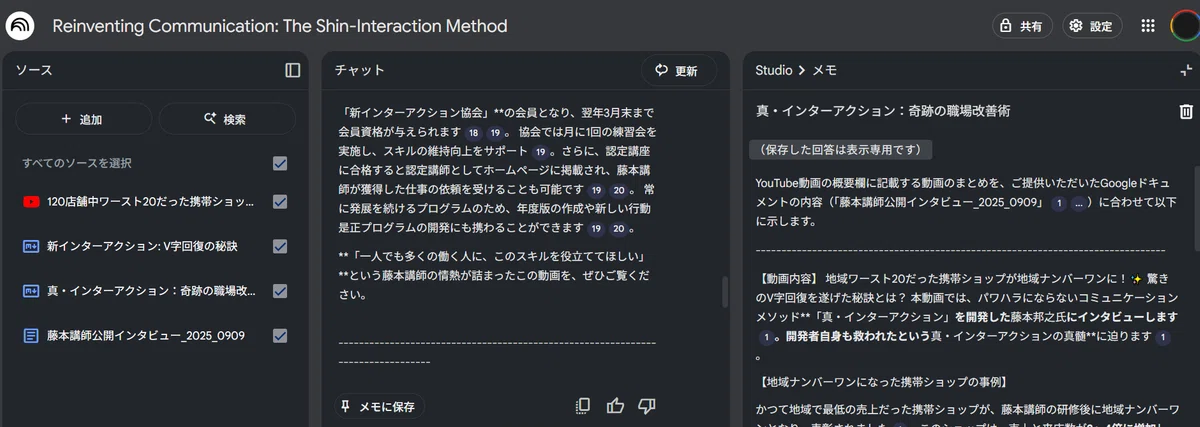Collapse the ソース panel
This screenshot has width=1200, height=427.
coord(292,70)
